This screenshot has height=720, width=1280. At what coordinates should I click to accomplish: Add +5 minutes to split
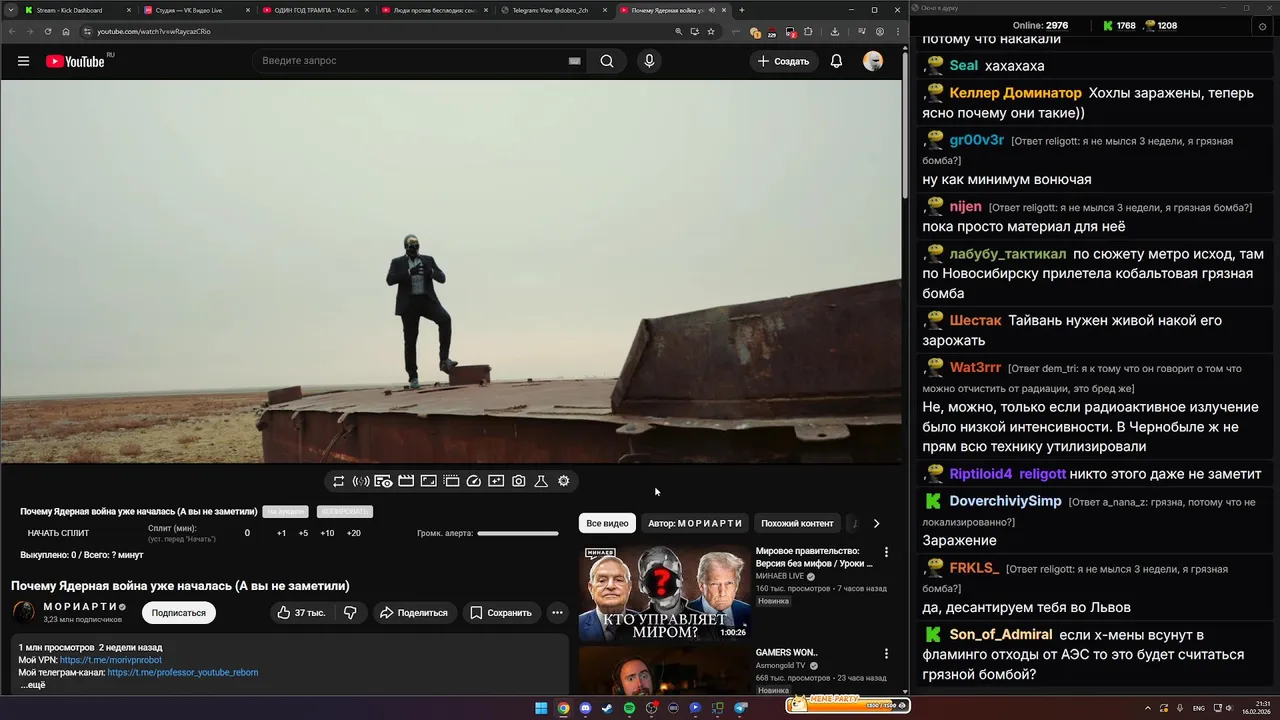(x=303, y=533)
